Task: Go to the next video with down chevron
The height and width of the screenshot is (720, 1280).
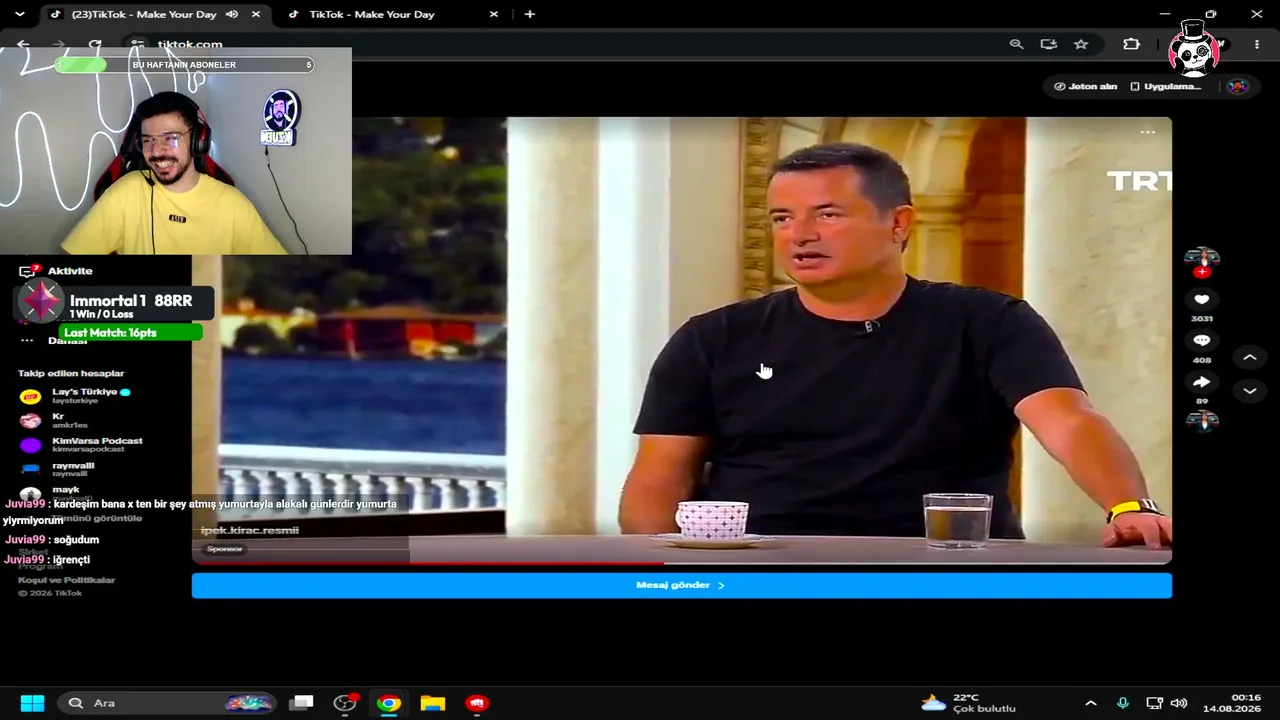Action: [x=1249, y=391]
